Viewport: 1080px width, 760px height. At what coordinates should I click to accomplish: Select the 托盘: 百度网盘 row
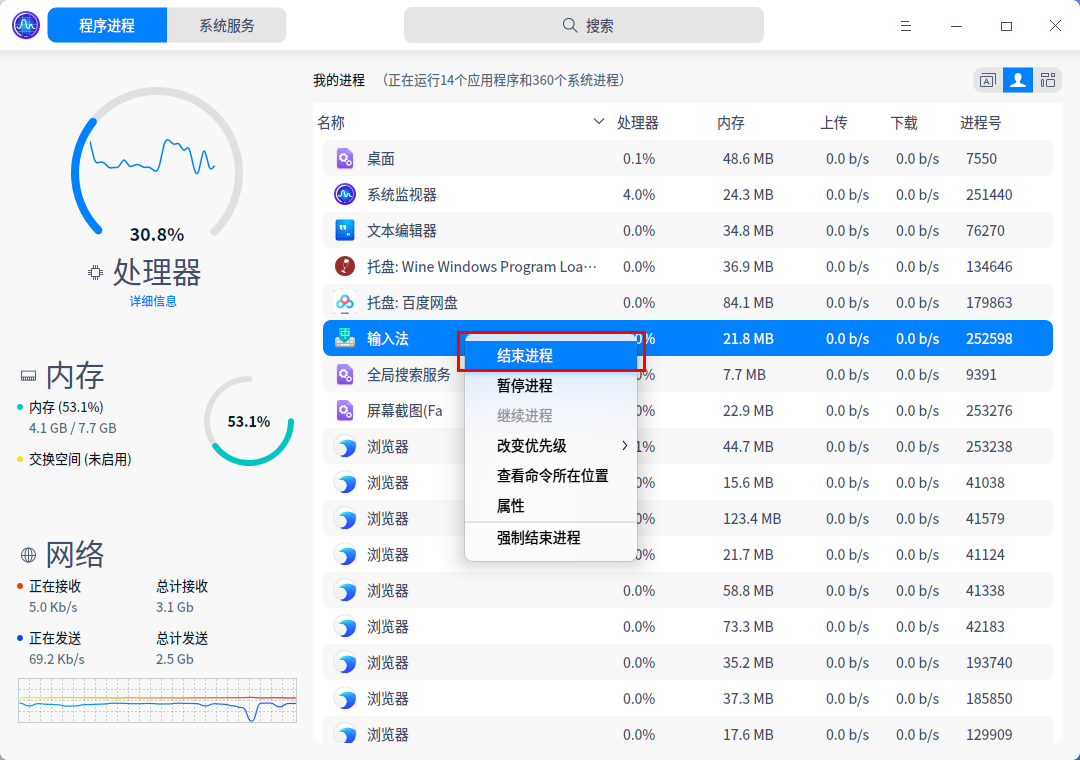point(687,302)
